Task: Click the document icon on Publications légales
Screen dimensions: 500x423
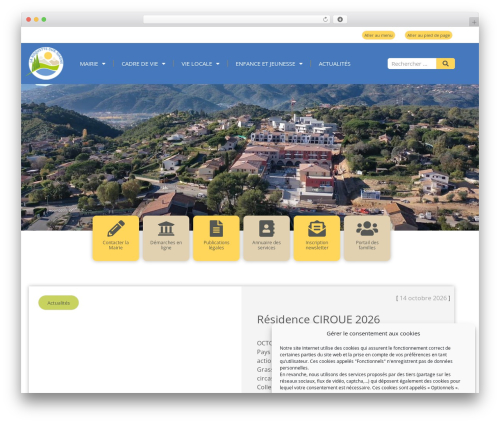Action: coord(216,229)
